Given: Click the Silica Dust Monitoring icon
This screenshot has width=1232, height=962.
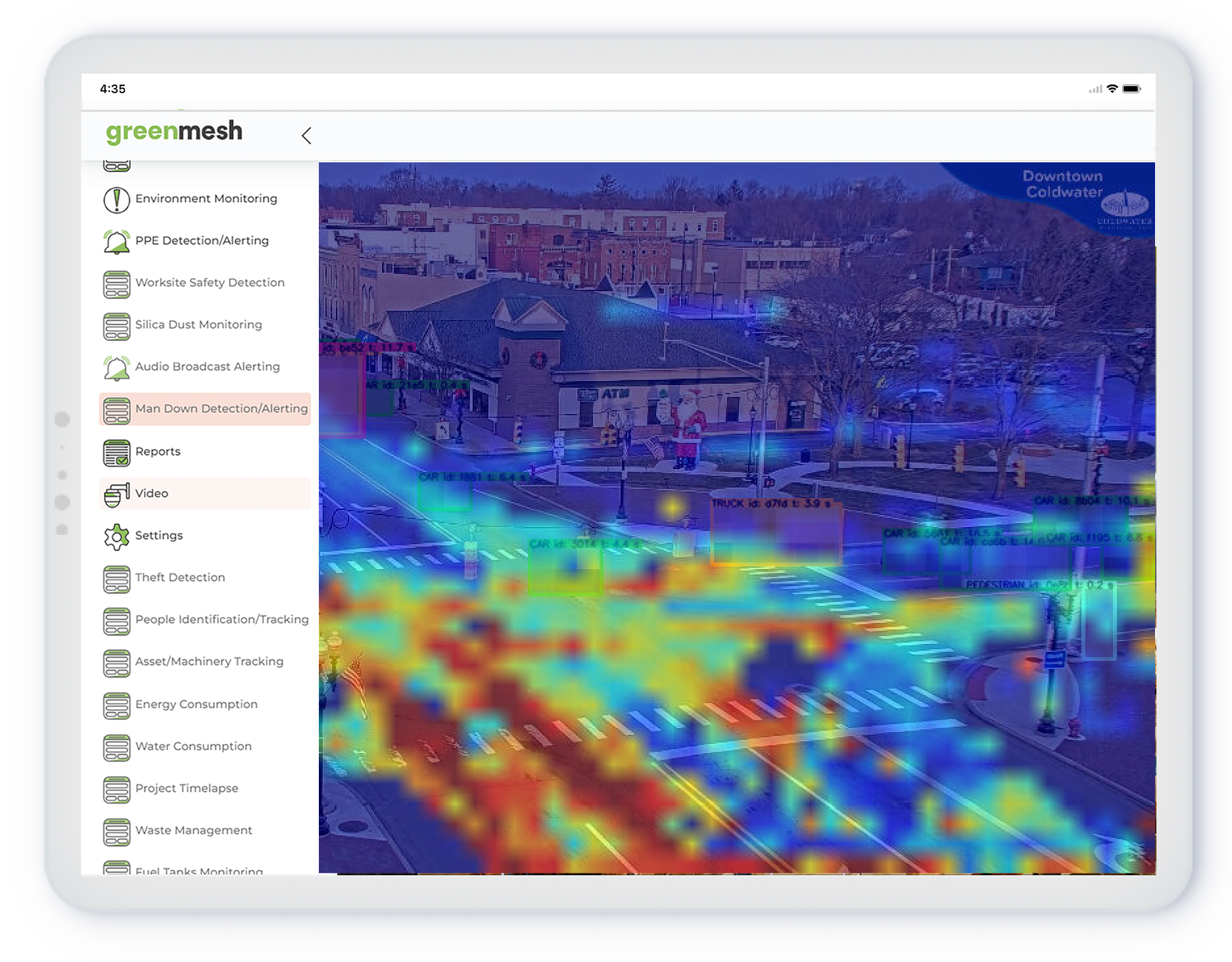Looking at the screenshot, I should coord(116,325).
